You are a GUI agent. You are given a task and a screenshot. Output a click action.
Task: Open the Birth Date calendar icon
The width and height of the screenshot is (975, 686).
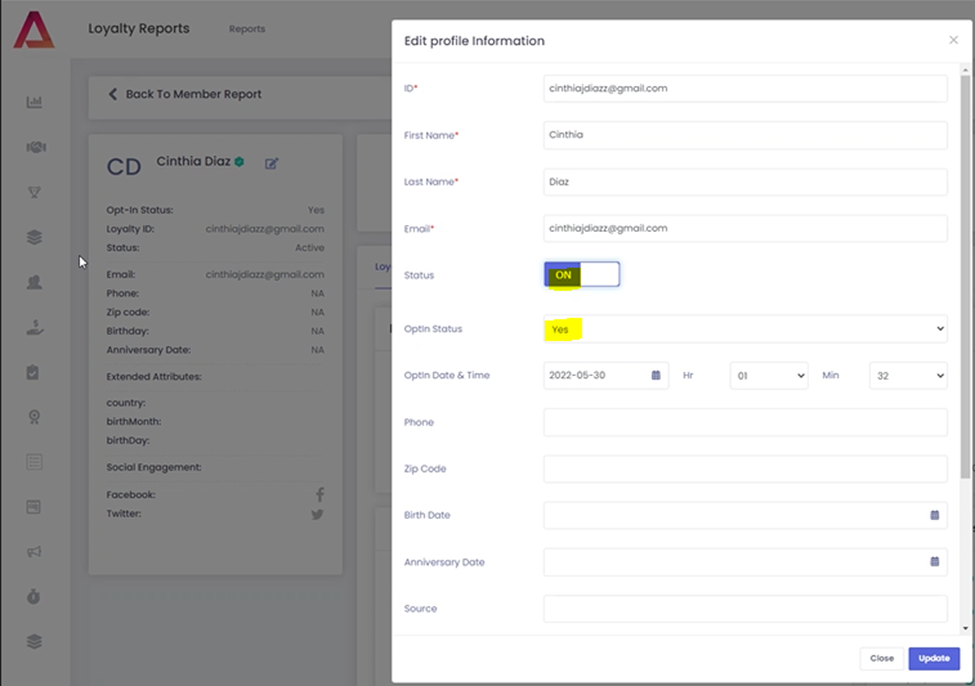coord(935,515)
